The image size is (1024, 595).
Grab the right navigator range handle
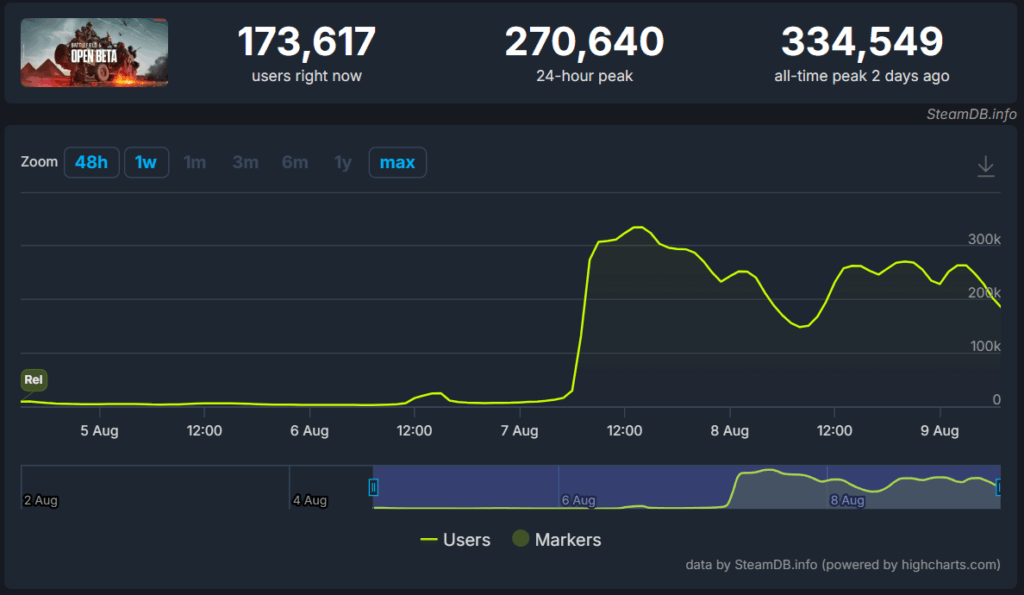point(998,487)
